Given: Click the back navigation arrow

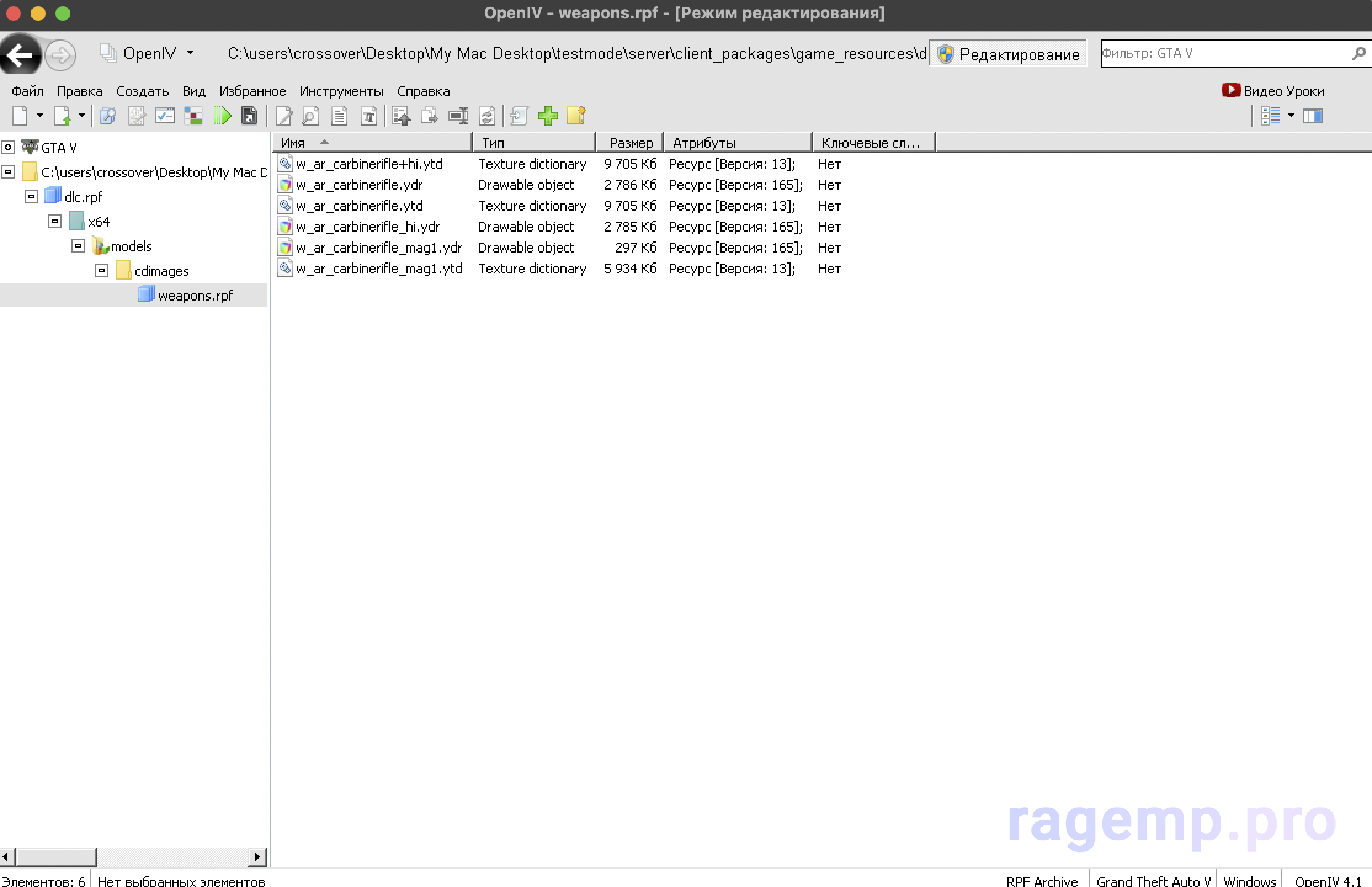Looking at the screenshot, I should point(20,55).
